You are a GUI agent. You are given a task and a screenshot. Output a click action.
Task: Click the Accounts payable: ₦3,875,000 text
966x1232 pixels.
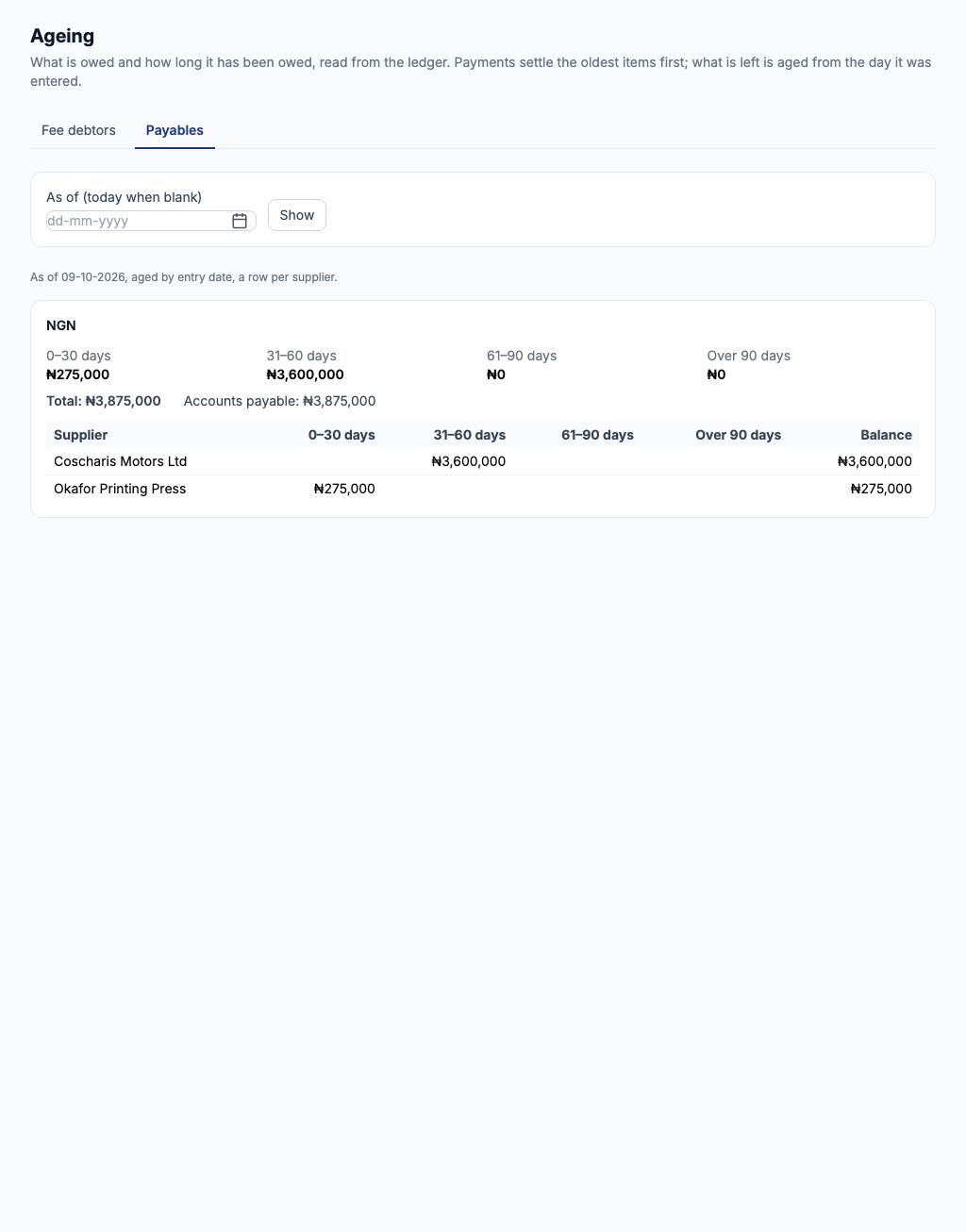(x=279, y=401)
